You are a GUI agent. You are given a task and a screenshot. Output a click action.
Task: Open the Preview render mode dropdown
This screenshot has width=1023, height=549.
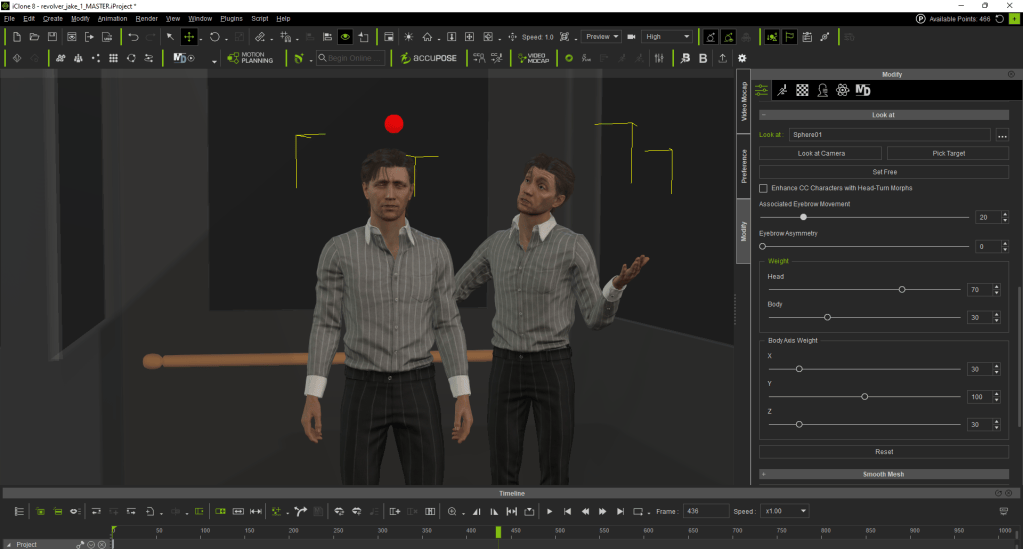pos(602,37)
